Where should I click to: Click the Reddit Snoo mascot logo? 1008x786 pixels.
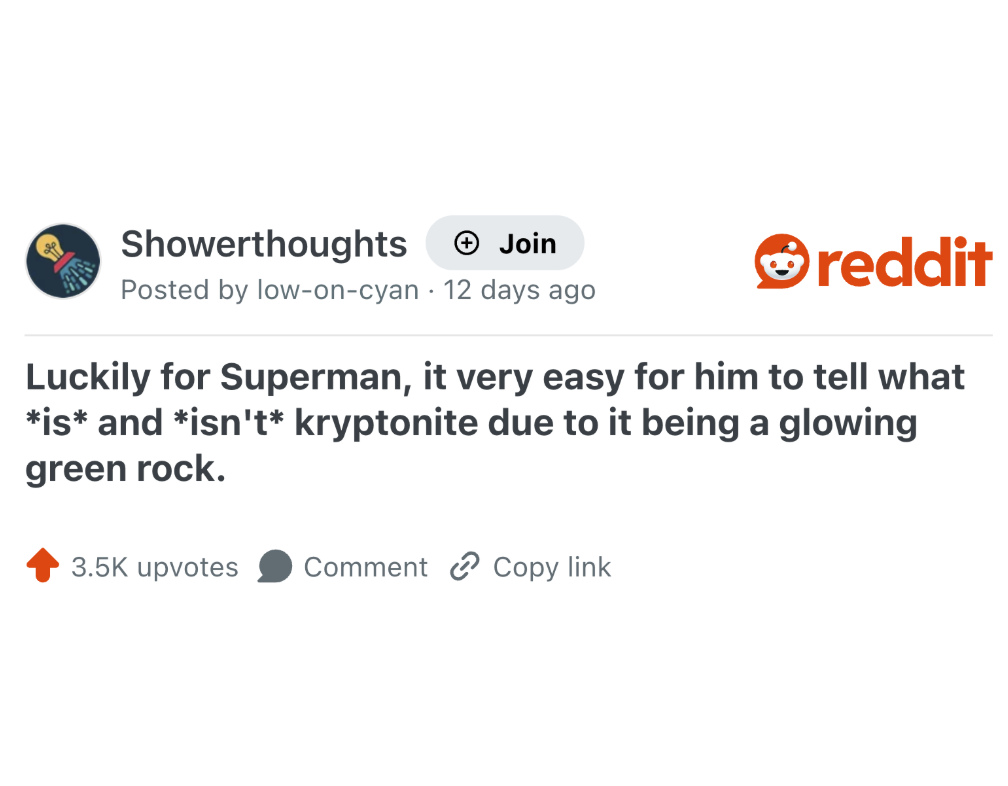click(x=781, y=262)
